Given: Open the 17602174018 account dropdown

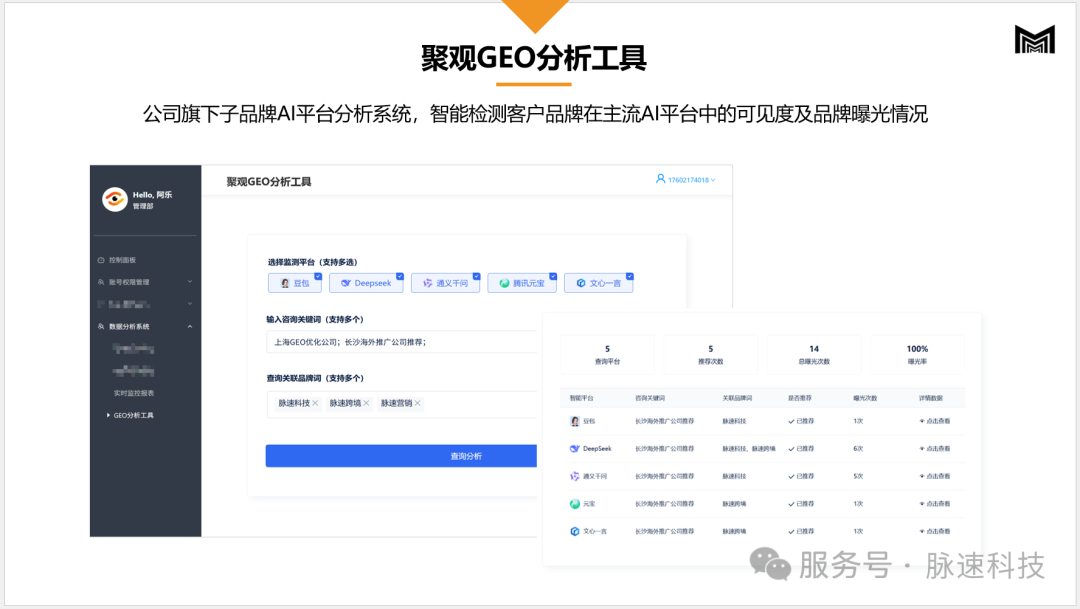Looking at the screenshot, I should click(x=692, y=180).
